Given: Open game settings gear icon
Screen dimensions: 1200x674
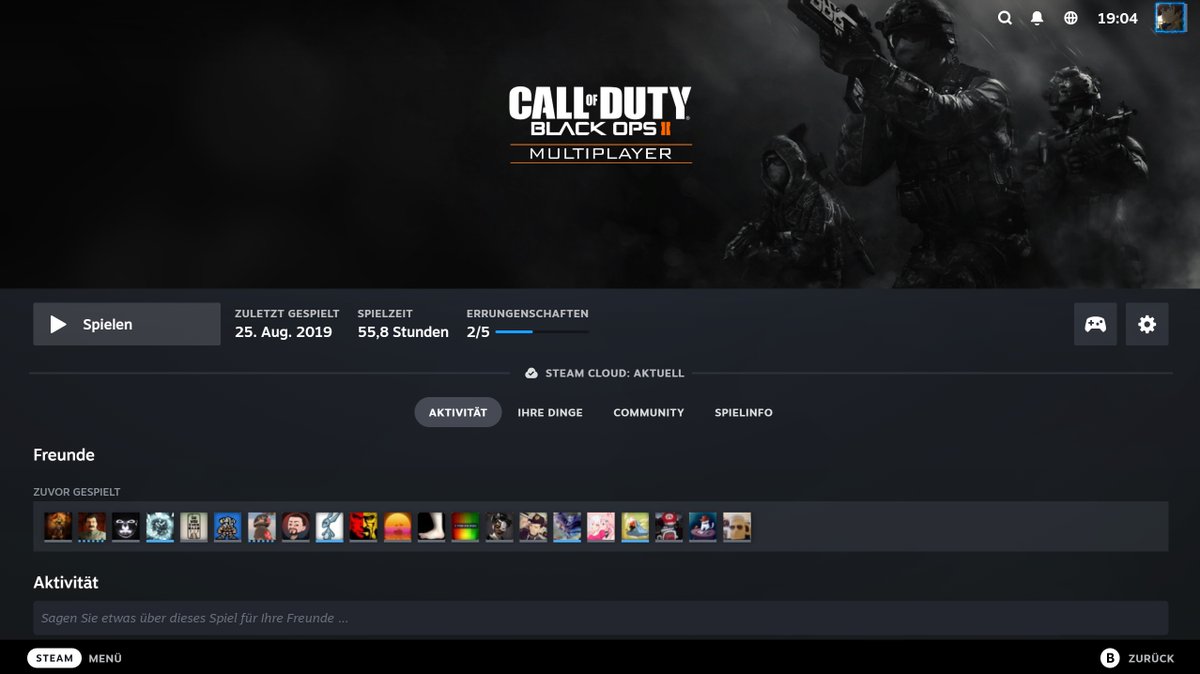Looking at the screenshot, I should (1147, 324).
